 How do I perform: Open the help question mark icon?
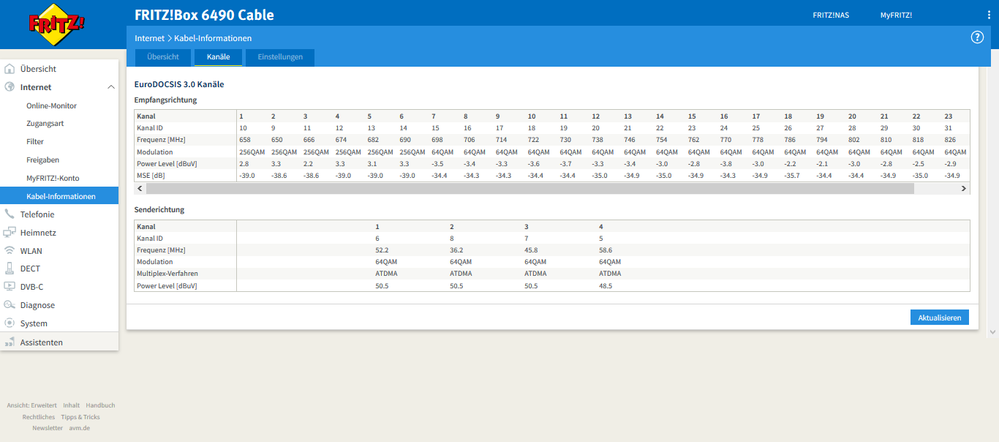pyautogui.click(x=977, y=38)
